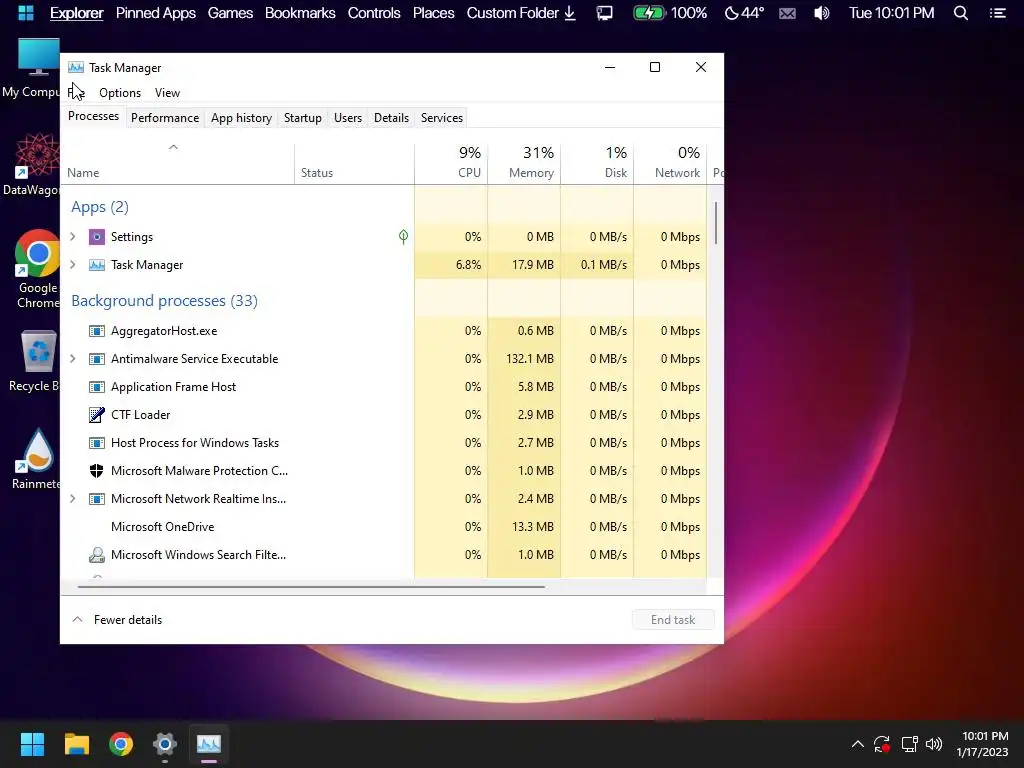This screenshot has width=1024, height=768.
Task: Click the search magnifier in top bar
Action: pos(961,13)
